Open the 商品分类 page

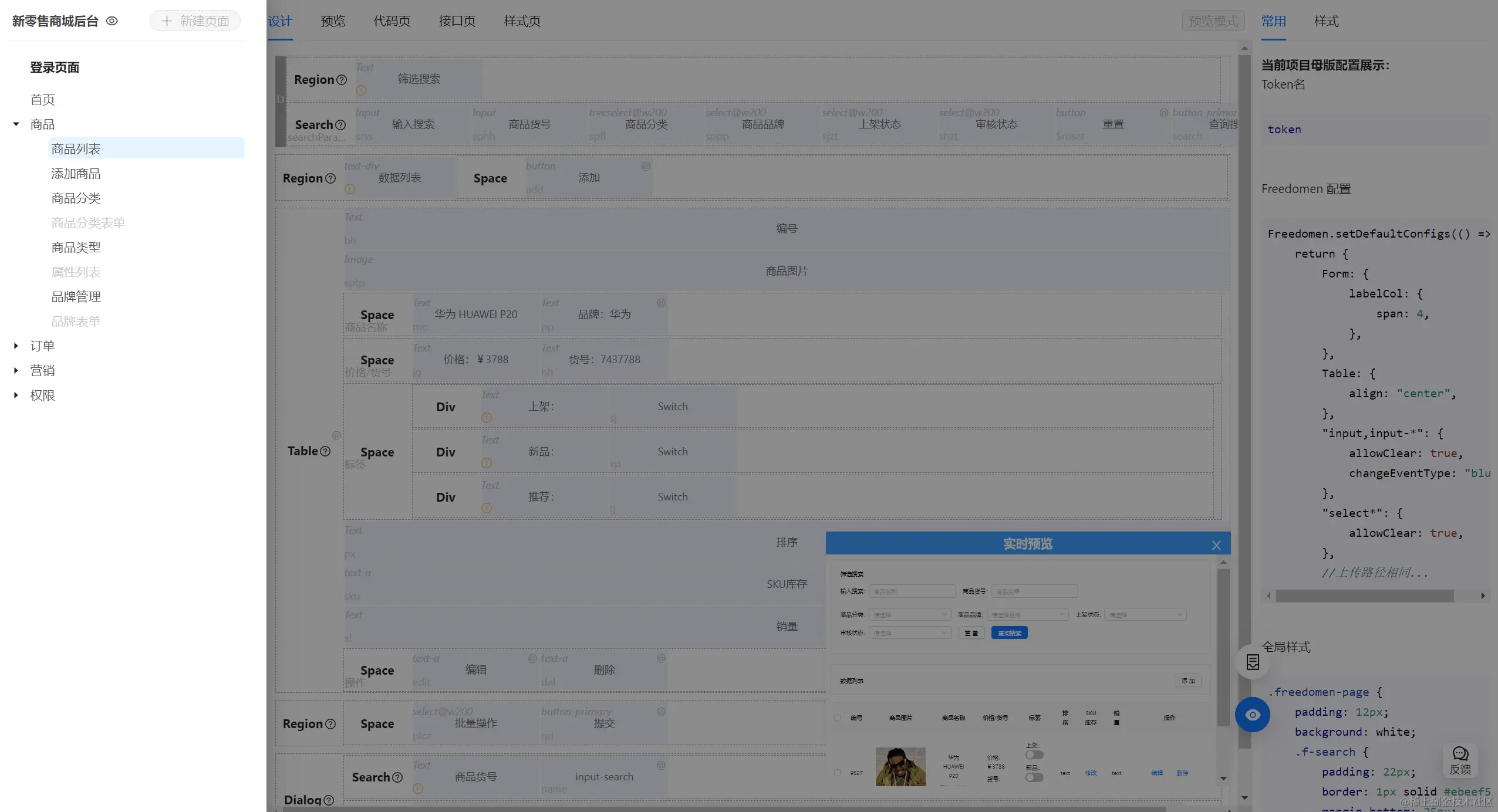76,198
